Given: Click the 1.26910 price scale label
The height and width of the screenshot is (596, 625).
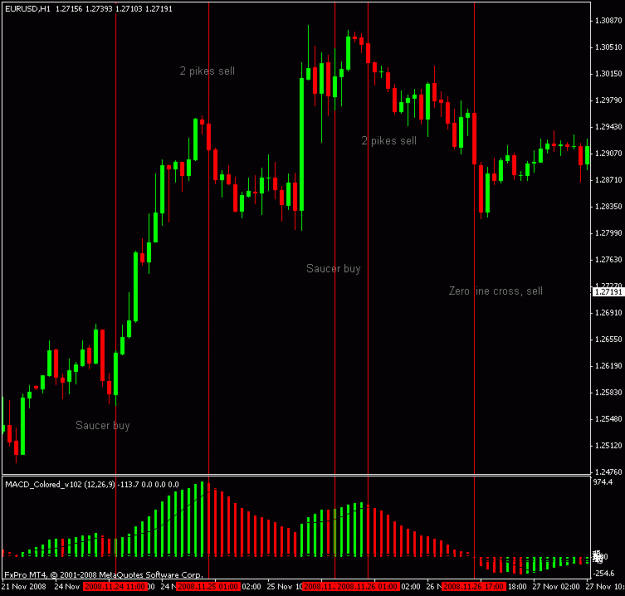Looking at the screenshot, I should tap(608, 313).
